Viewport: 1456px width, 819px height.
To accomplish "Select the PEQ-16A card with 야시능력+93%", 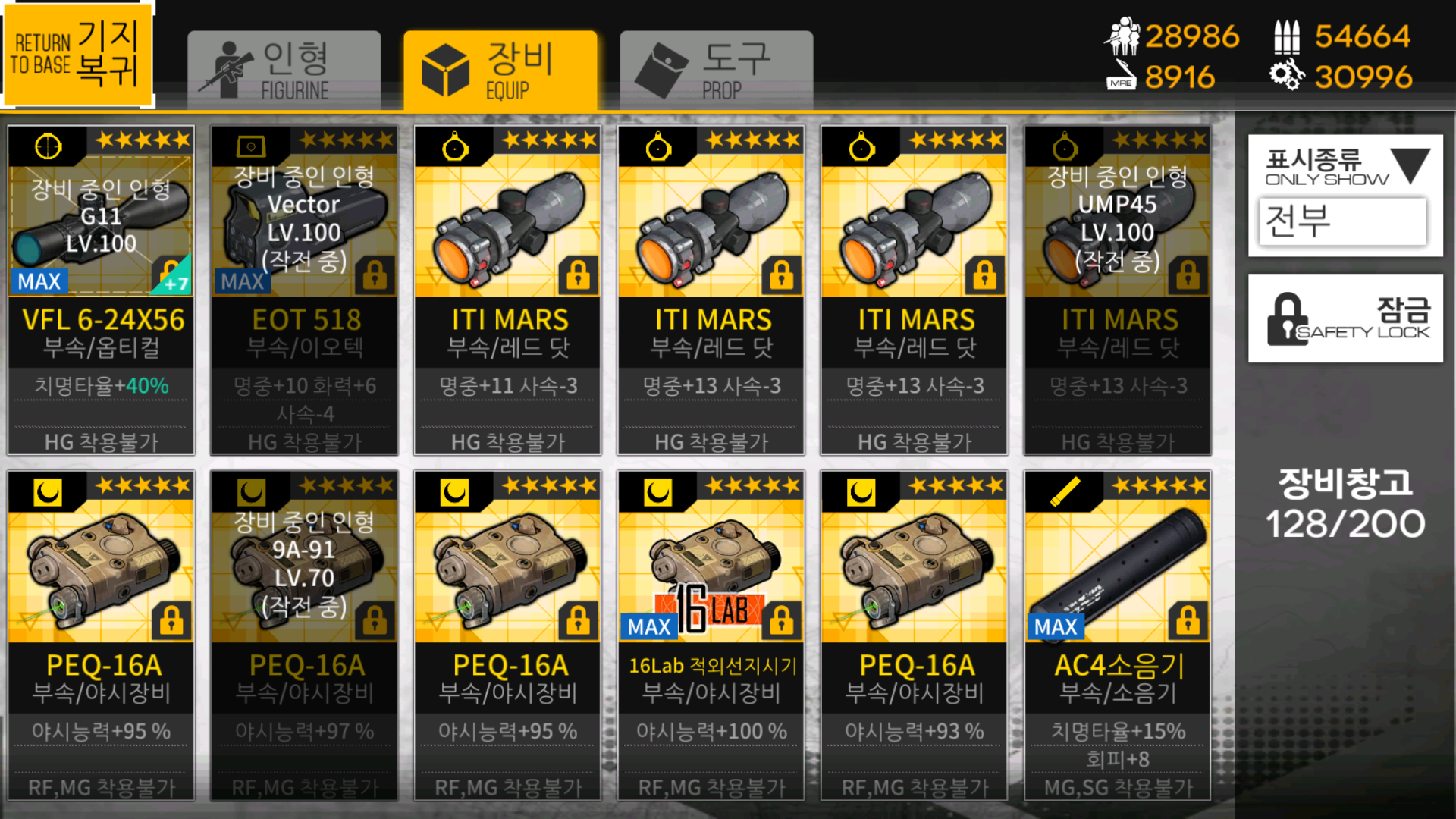I will coord(914,635).
